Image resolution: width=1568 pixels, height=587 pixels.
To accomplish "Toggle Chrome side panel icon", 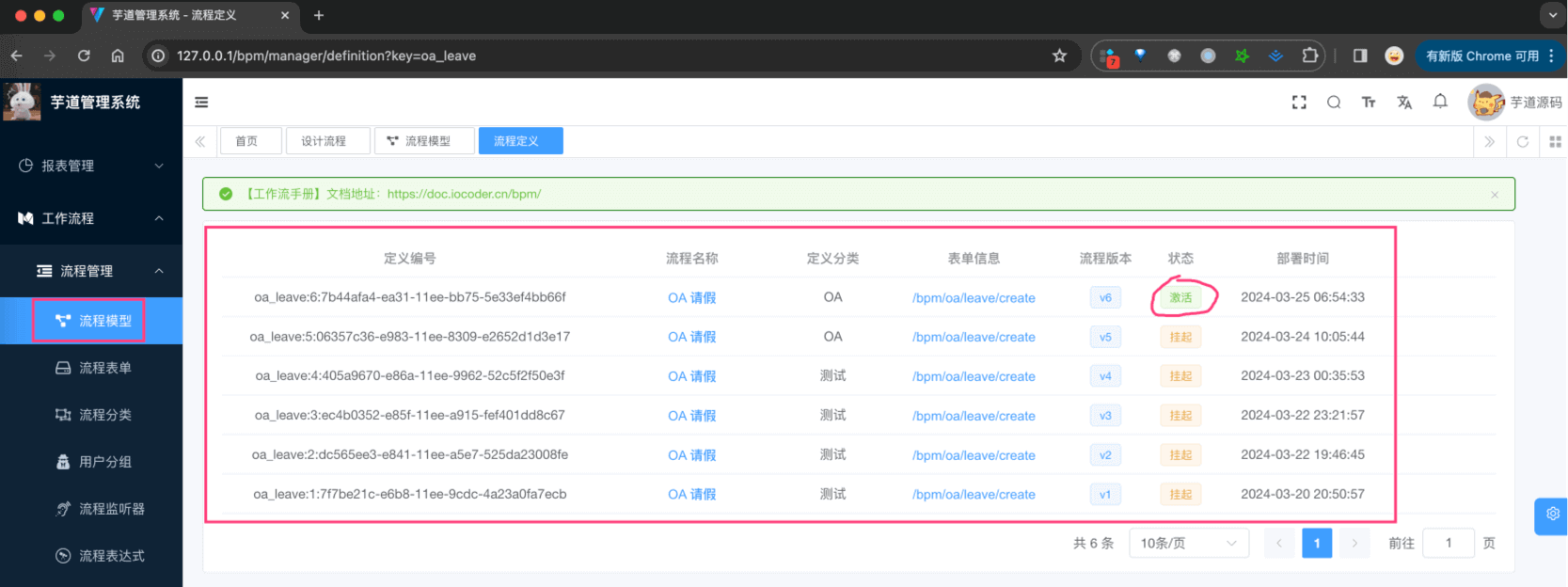I will (x=1360, y=56).
